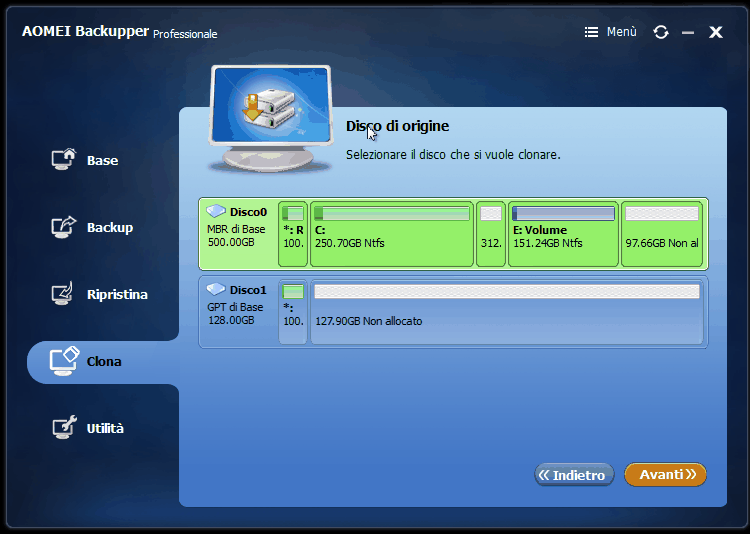750x534 pixels.
Task: Click the Backup arrow icon
Action: tap(64, 226)
